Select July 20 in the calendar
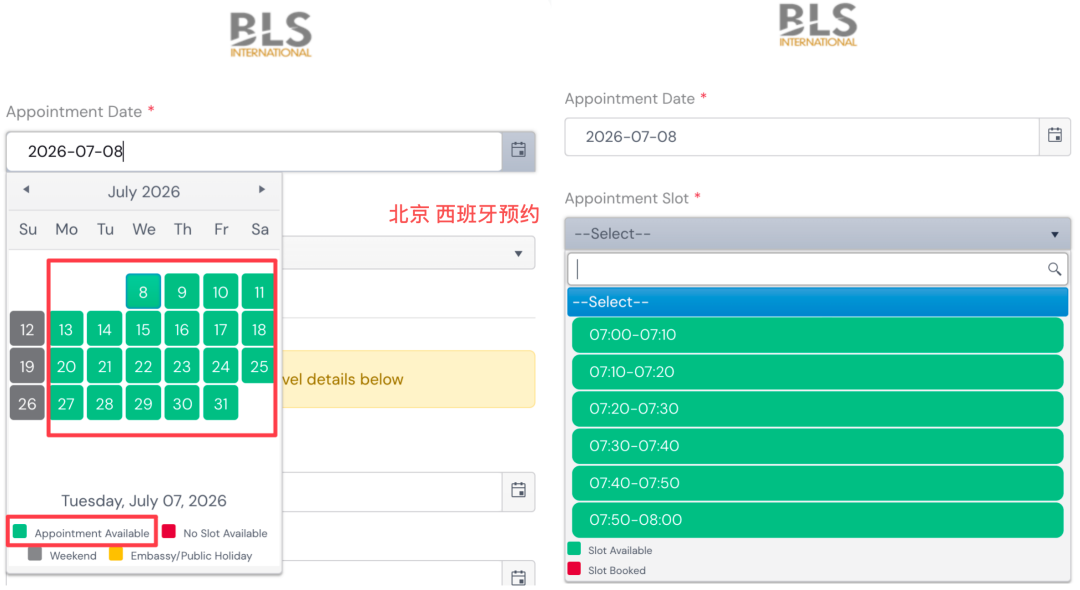 click(66, 366)
